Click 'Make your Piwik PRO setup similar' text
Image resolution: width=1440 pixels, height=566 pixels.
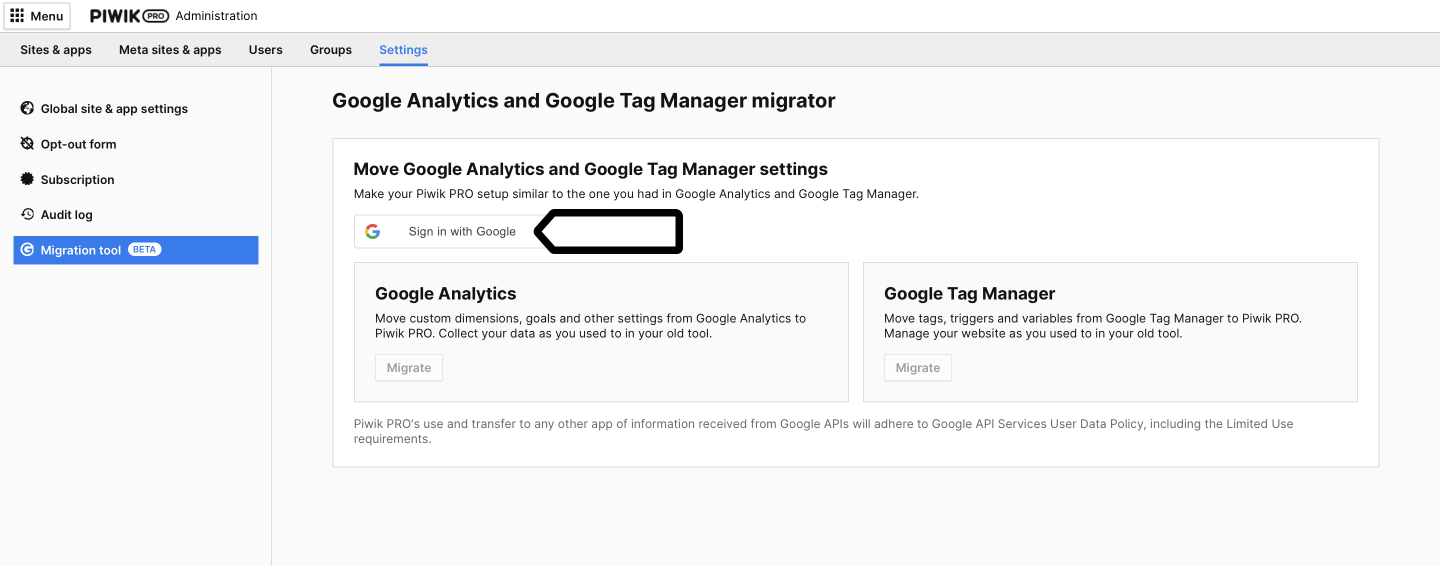pyautogui.click(x=636, y=194)
